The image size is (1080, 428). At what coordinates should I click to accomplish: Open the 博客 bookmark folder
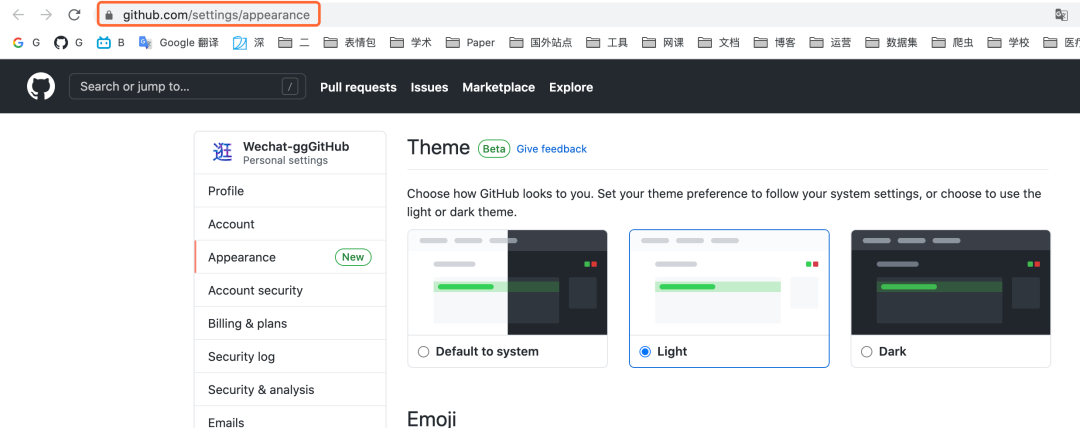tap(775, 43)
